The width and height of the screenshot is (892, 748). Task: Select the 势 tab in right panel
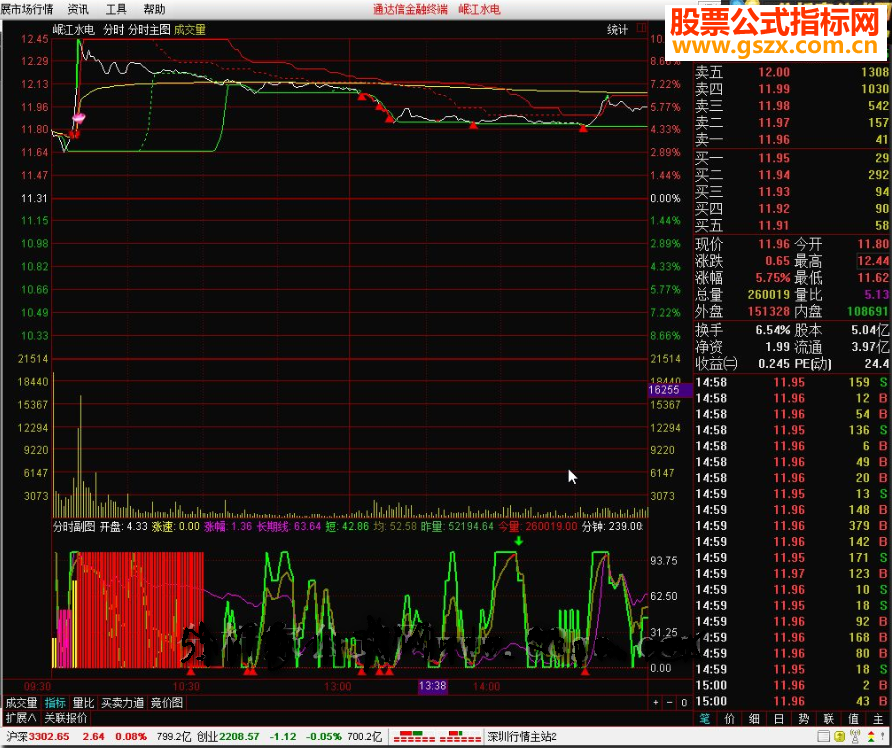804,719
